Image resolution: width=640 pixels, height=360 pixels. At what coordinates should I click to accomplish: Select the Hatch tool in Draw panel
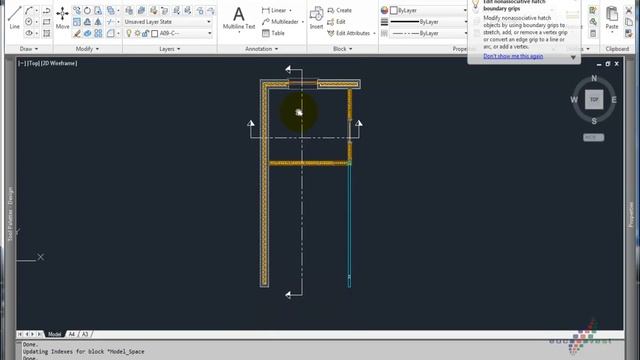[47, 33]
